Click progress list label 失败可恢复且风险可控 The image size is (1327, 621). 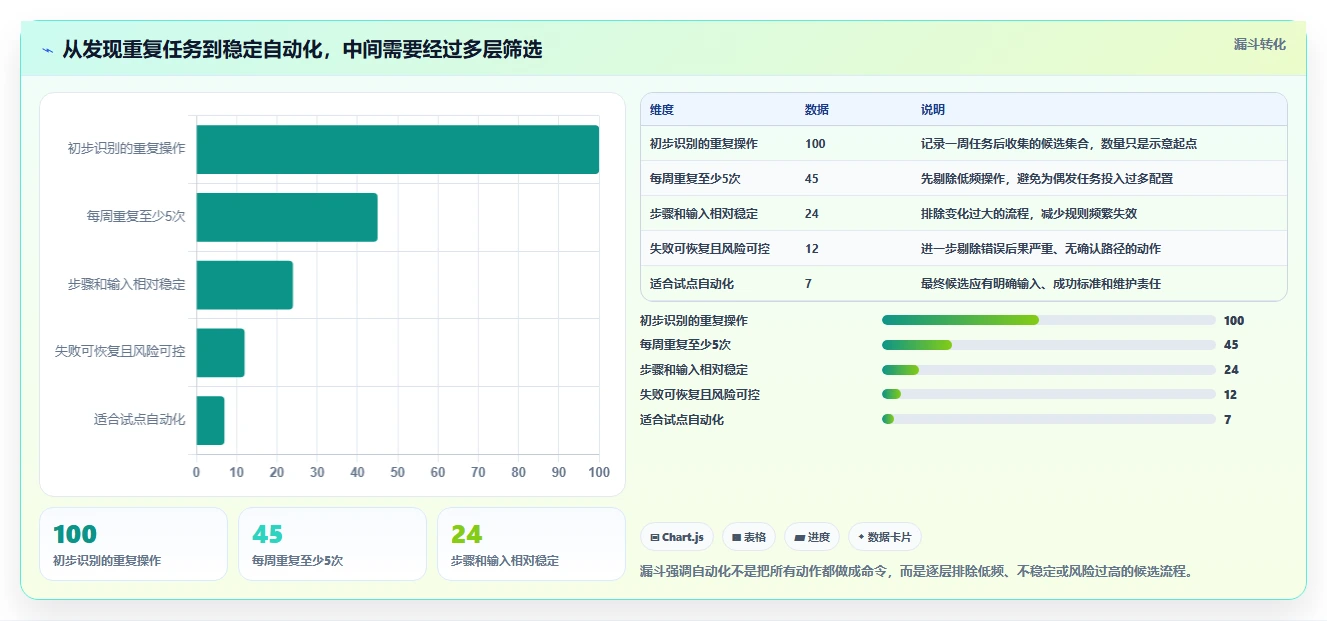point(700,395)
